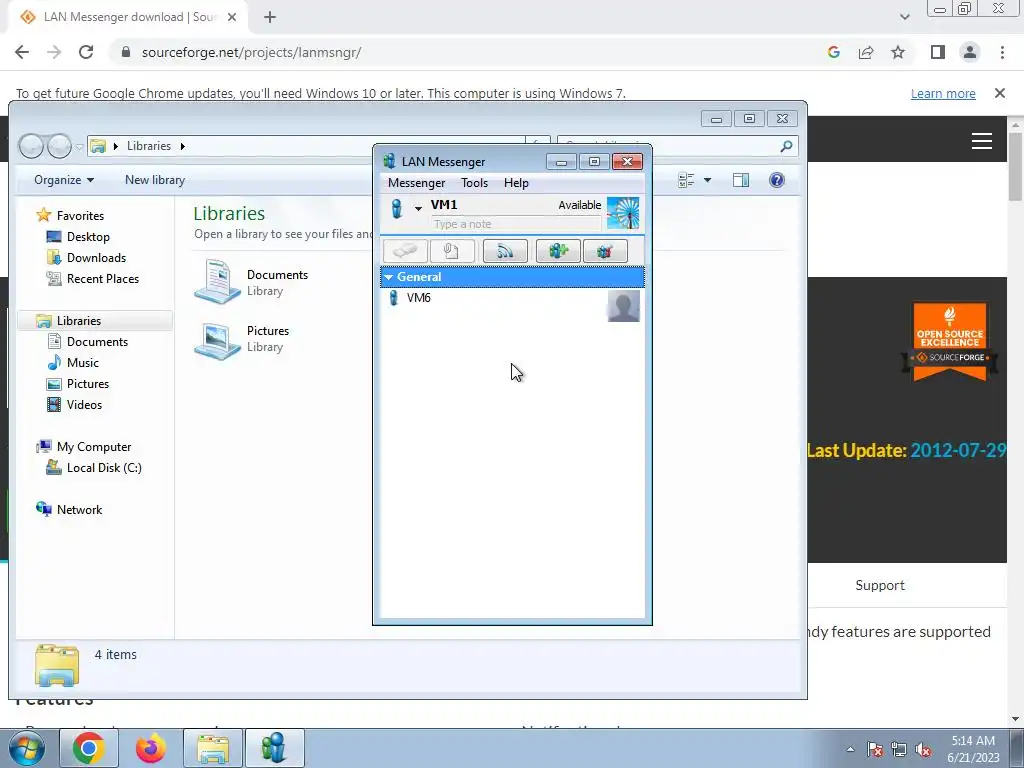Select Pictures under Libraries in navigation pane
The height and width of the screenshot is (768, 1024).
click(88, 383)
